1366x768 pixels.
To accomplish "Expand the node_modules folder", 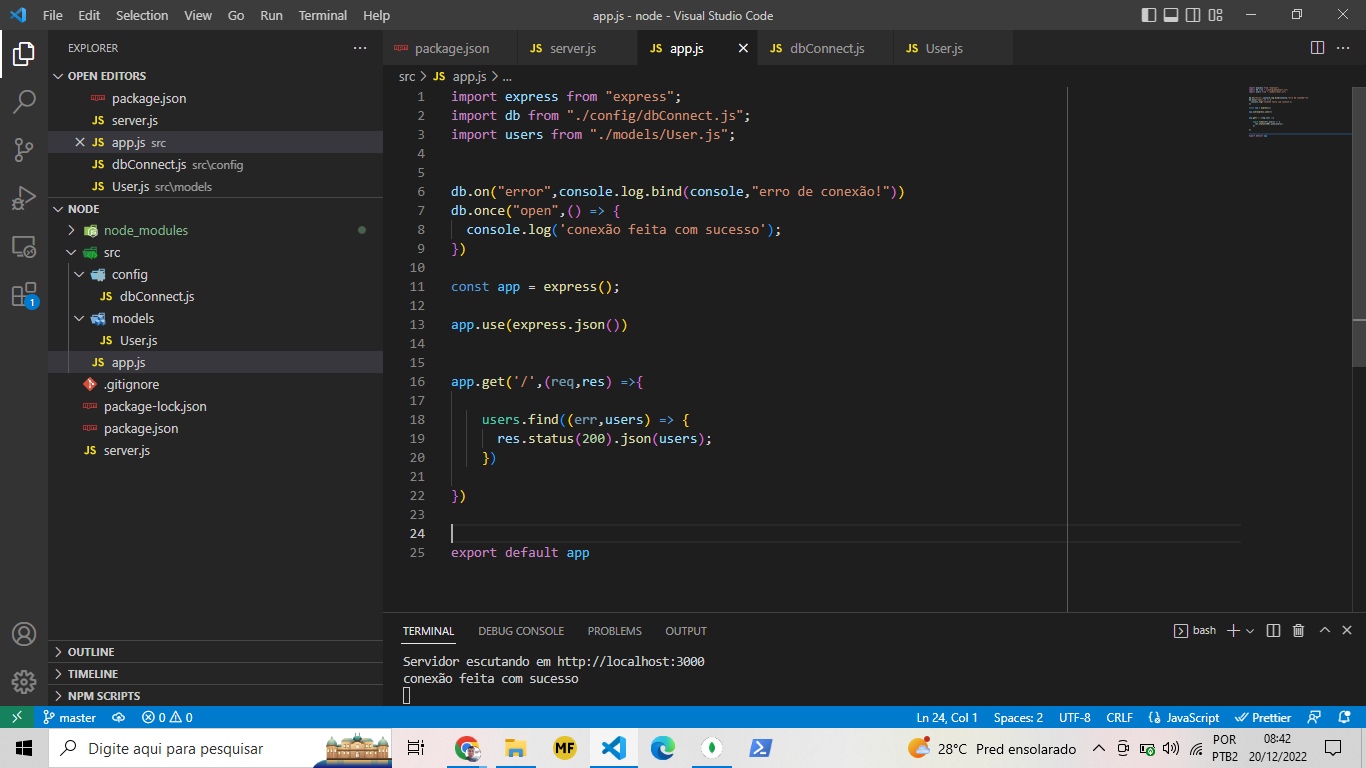I will [215, 230].
